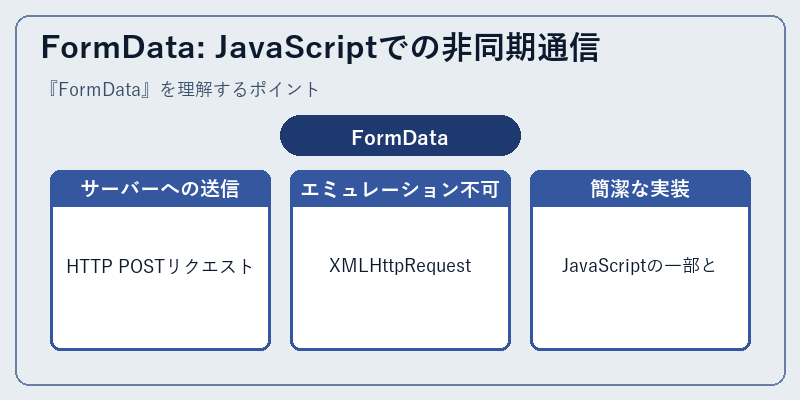800x400 pixels.
Task: Click the text 'JavaScriptの一部と'
Action: pos(639,266)
